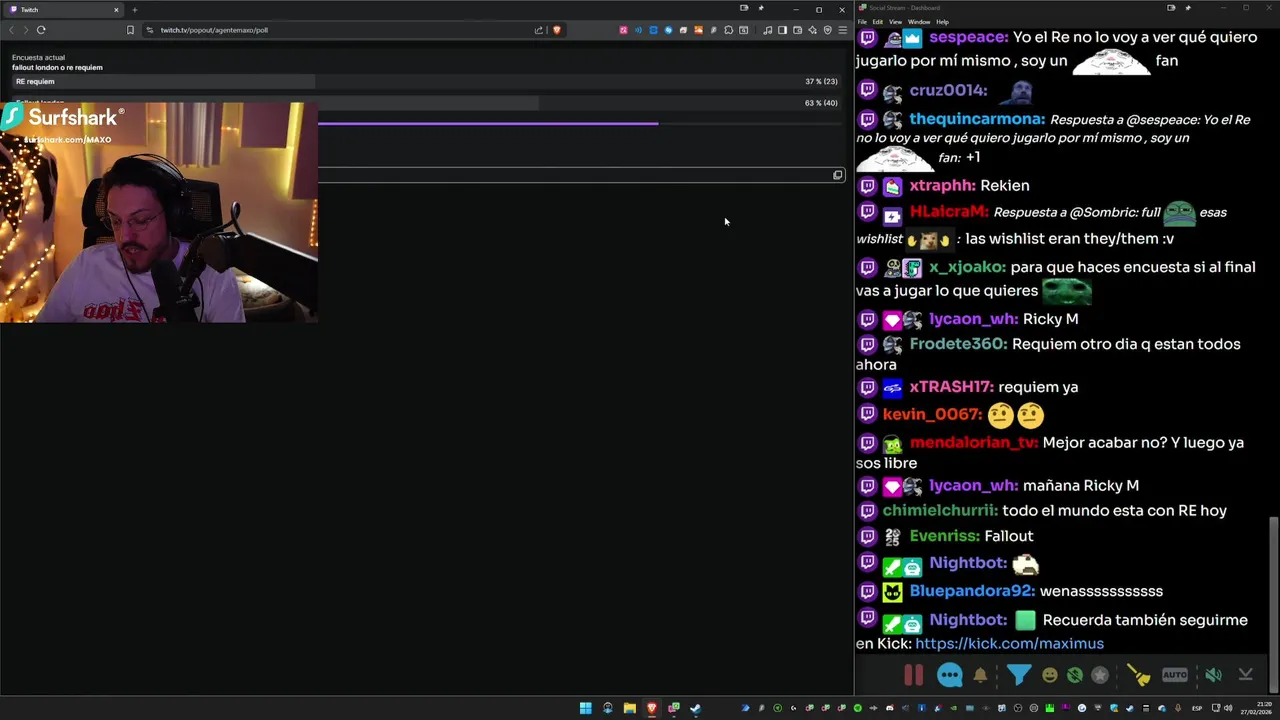Click username thequincarmona in chat

[x=976, y=119]
